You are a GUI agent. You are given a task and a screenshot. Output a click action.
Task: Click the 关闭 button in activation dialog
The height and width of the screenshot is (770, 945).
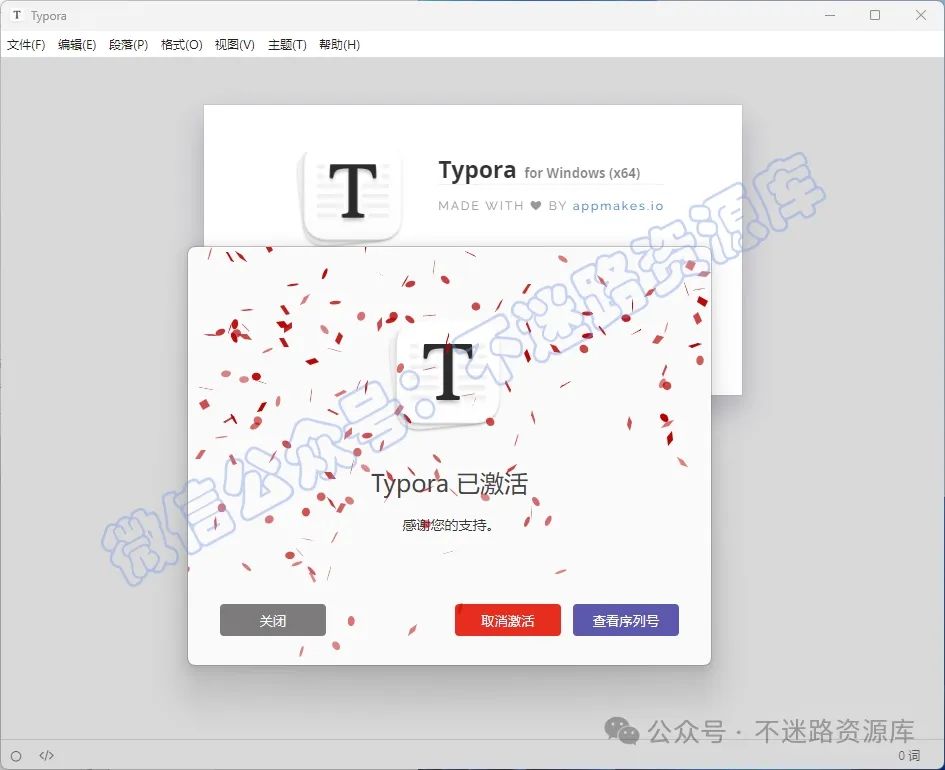(272, 620)
